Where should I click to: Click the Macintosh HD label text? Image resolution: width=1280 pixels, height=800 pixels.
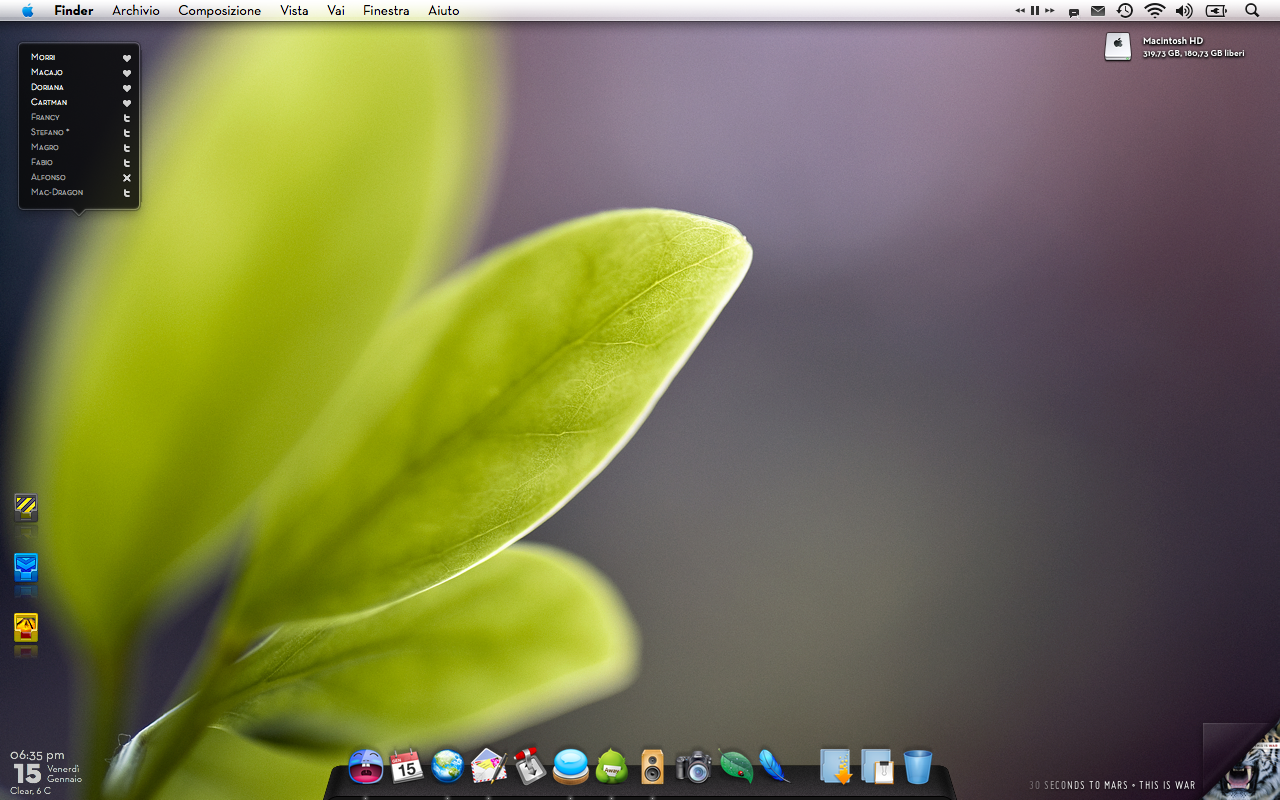pyautogui.click(x=1172, y=41)
